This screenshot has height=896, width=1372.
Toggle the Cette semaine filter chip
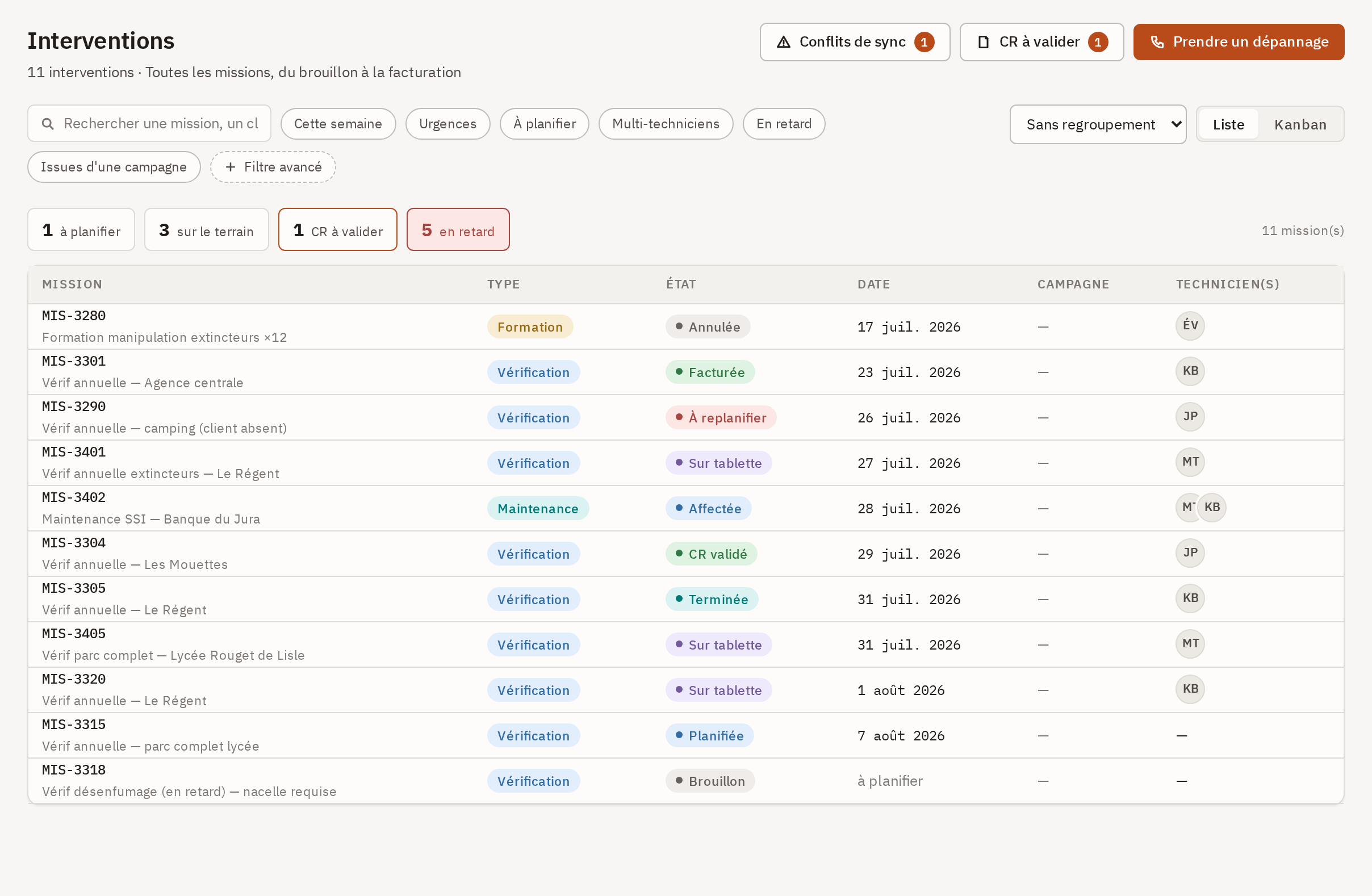click(338, 124)
